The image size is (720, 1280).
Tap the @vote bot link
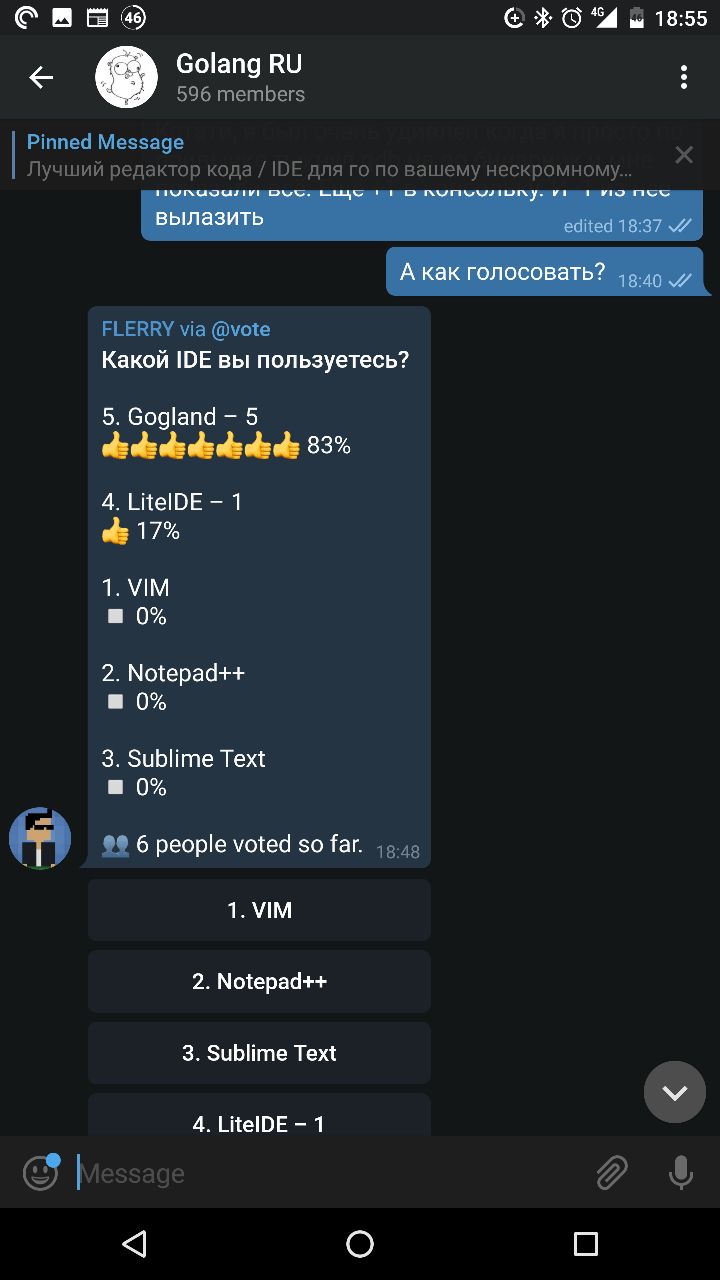click(x=240, y=329)
